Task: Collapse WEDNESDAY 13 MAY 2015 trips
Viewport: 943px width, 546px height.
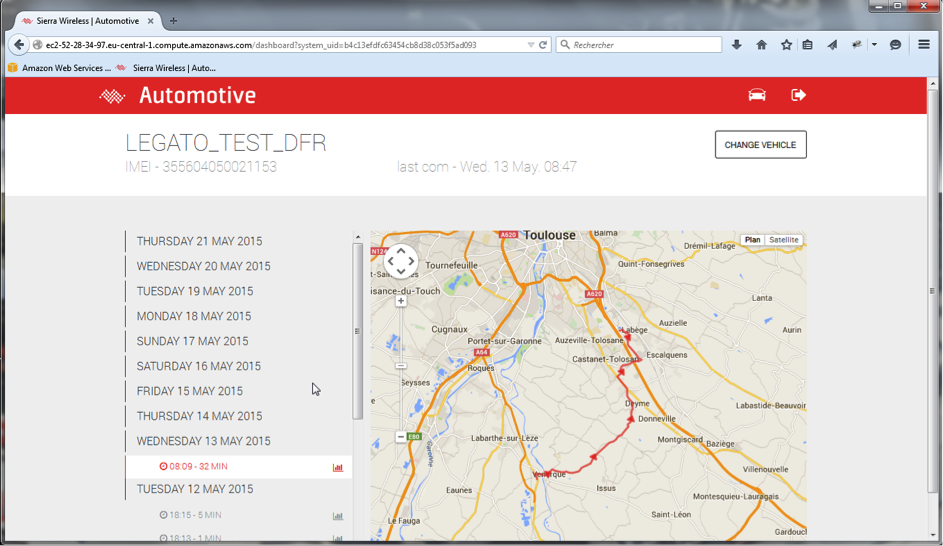Action: (203, 441)
